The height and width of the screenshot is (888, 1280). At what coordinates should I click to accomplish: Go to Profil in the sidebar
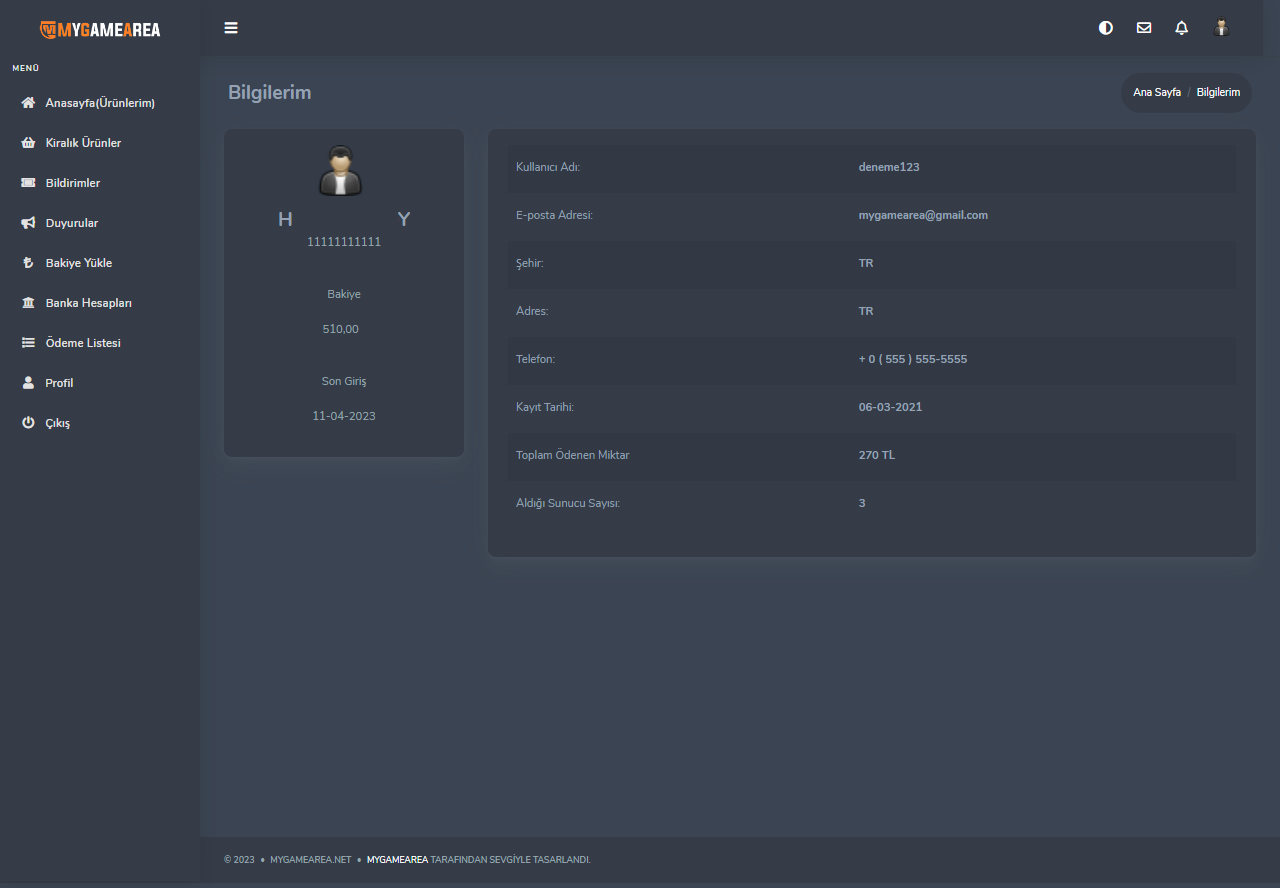59,383
